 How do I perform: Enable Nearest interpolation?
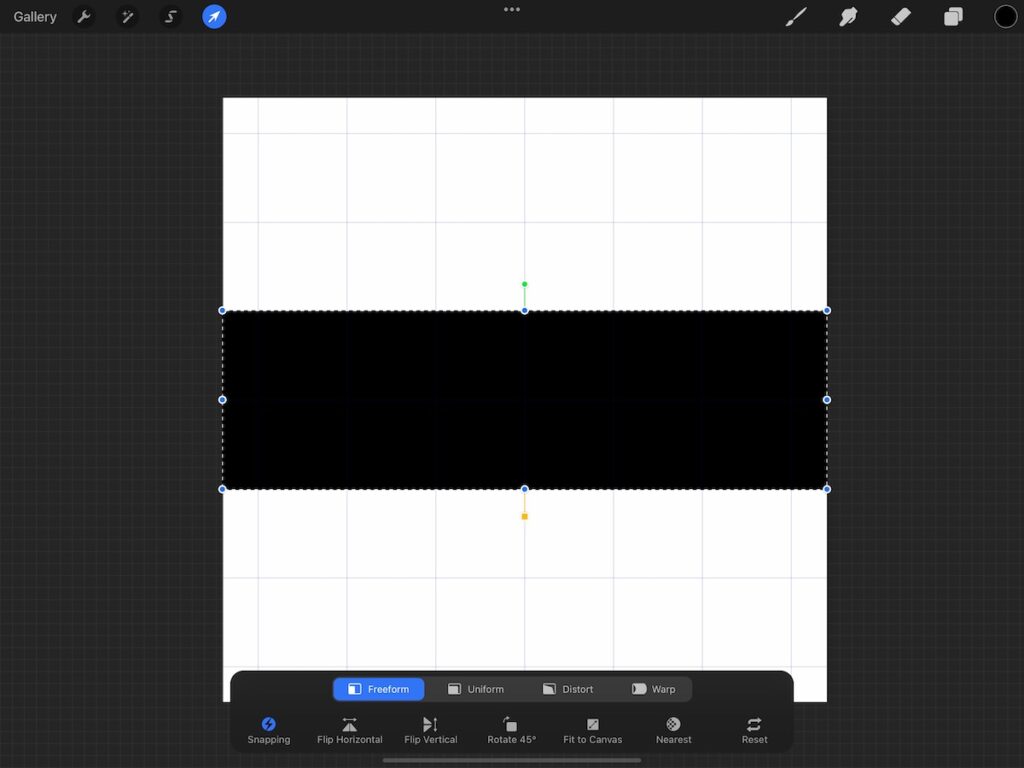coord(673,729)
